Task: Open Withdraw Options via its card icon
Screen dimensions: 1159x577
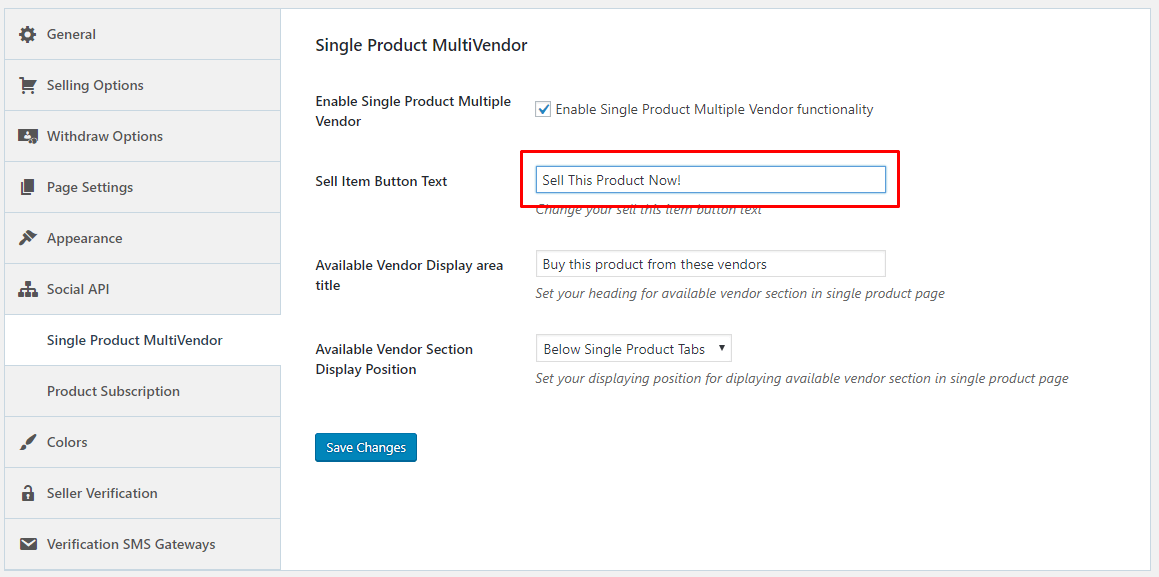Action: (27, 135)
